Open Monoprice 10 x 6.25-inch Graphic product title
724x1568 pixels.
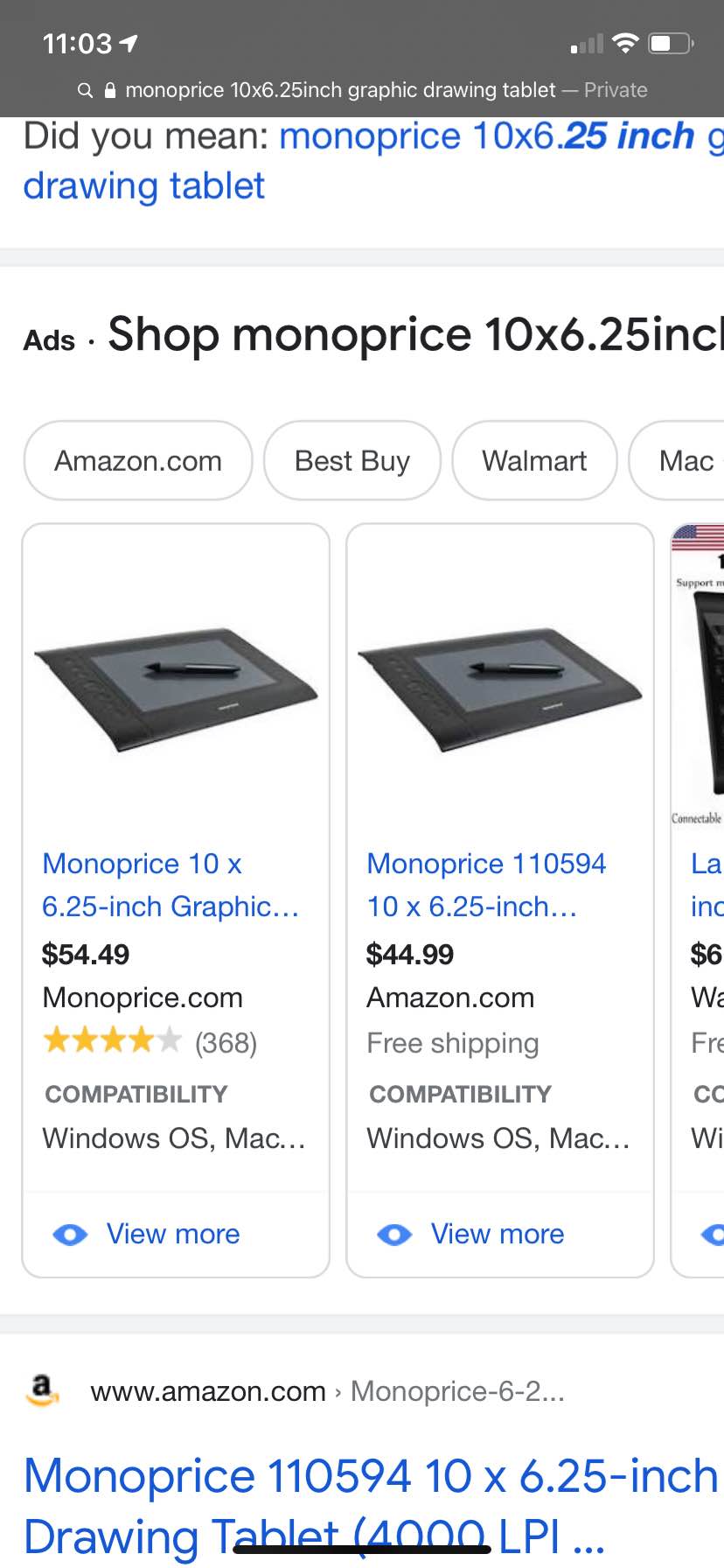point(171,885)
